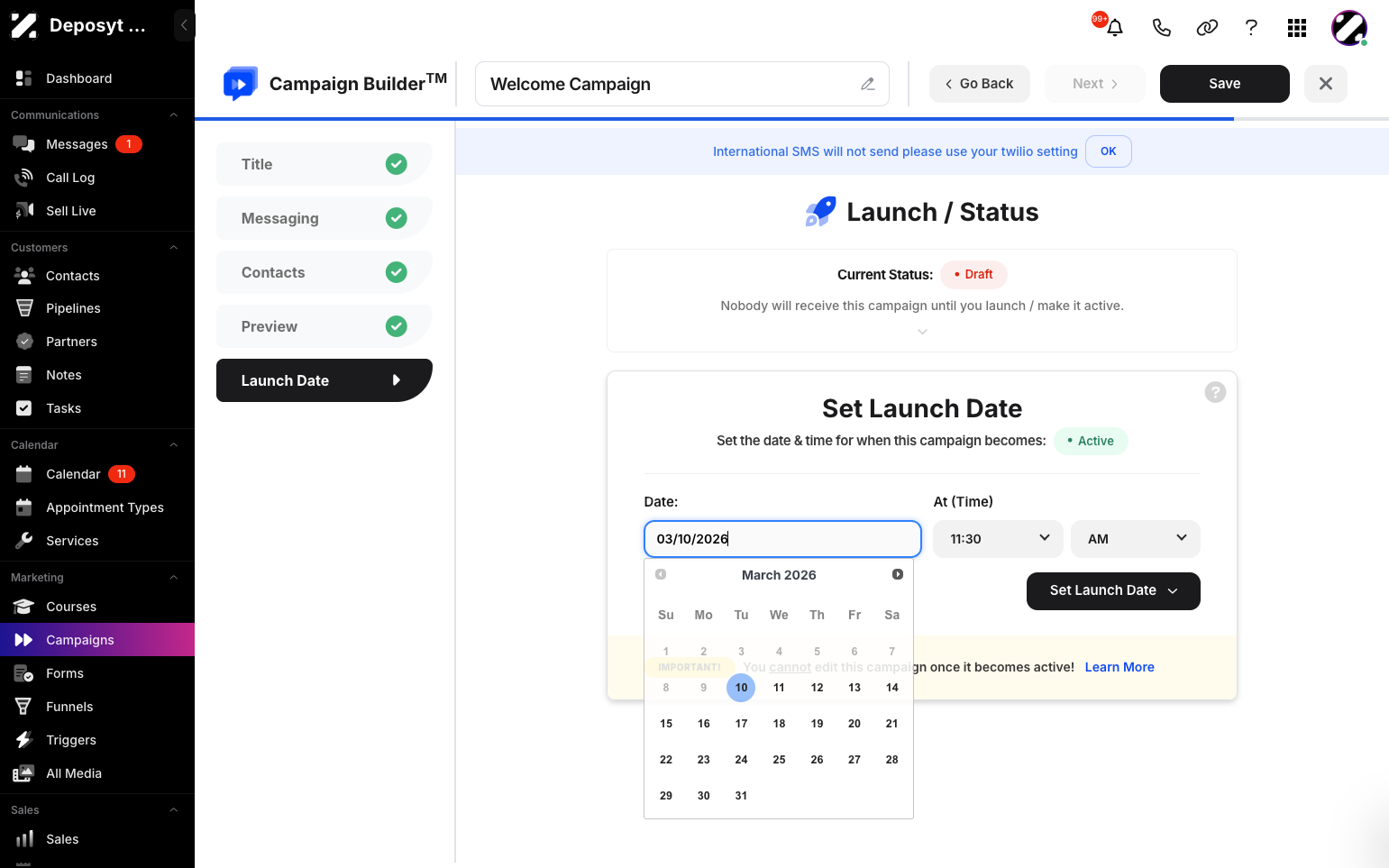The width and height of the screenshot is (1389, 868).
Task: Pick March 26 in the calendar
Action: point(817,760)
